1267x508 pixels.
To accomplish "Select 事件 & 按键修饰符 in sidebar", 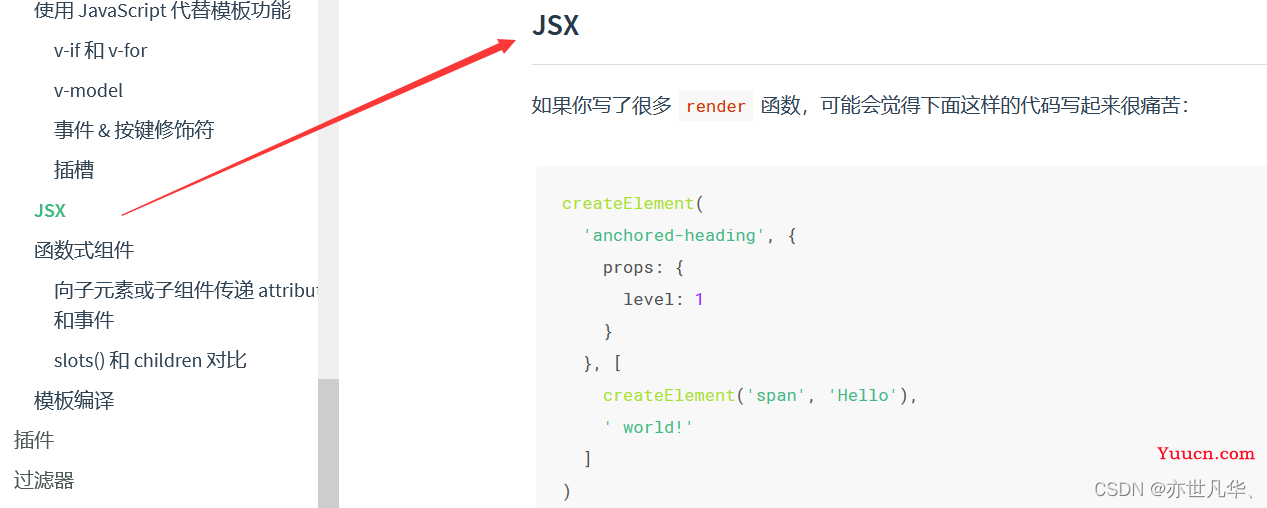I will (134, 130).
